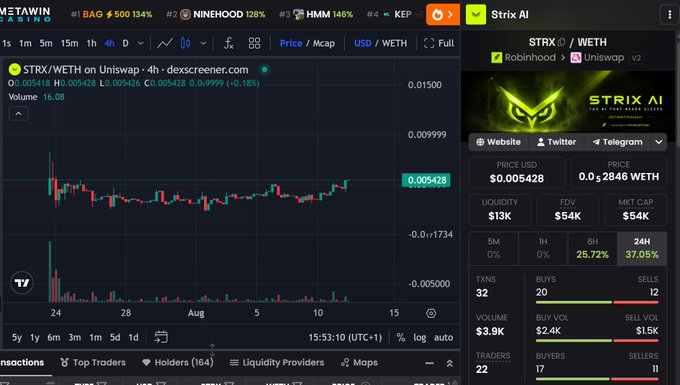This screenshot has width=680, height=385.
Task: Open the Strix AI Website link
Action: [498, 142]
